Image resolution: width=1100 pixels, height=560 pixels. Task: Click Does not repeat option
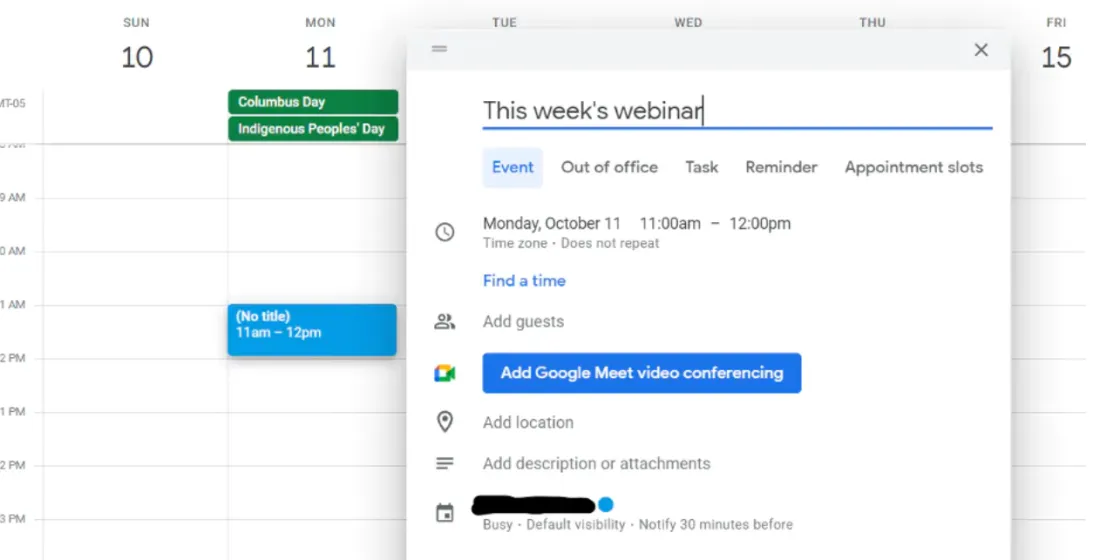pyautogui.click(x=610, y=244)
